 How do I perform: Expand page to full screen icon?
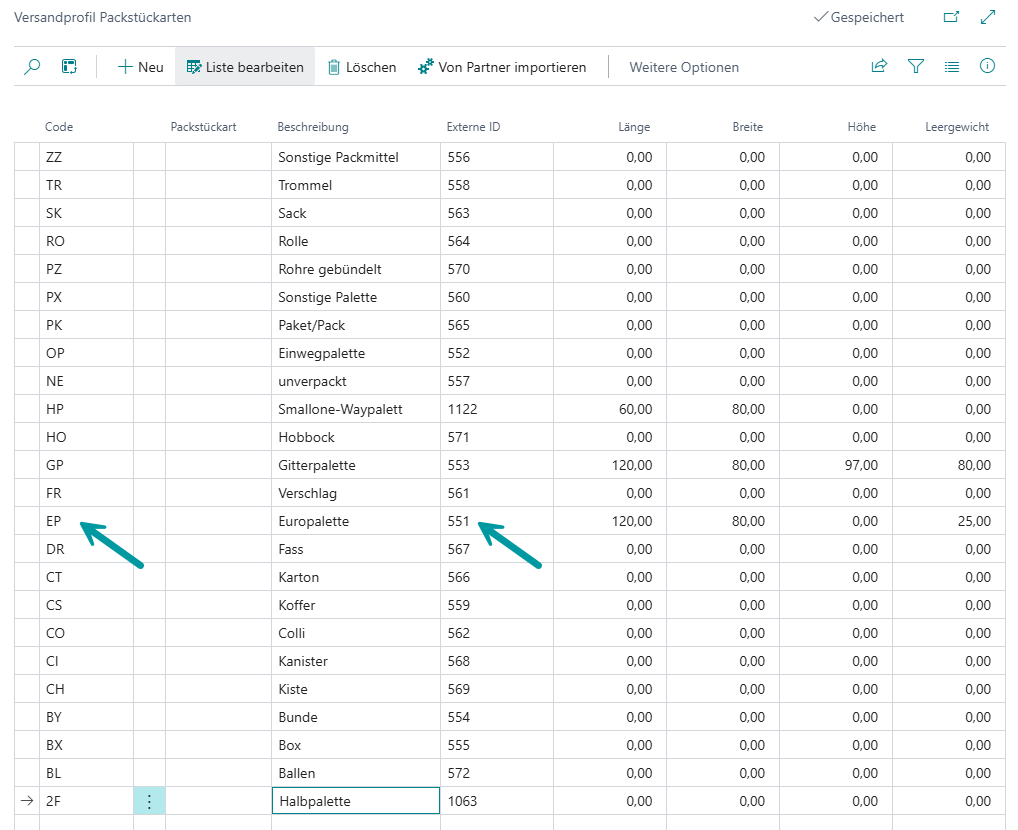pyautogui.click(x=988, y=17)
